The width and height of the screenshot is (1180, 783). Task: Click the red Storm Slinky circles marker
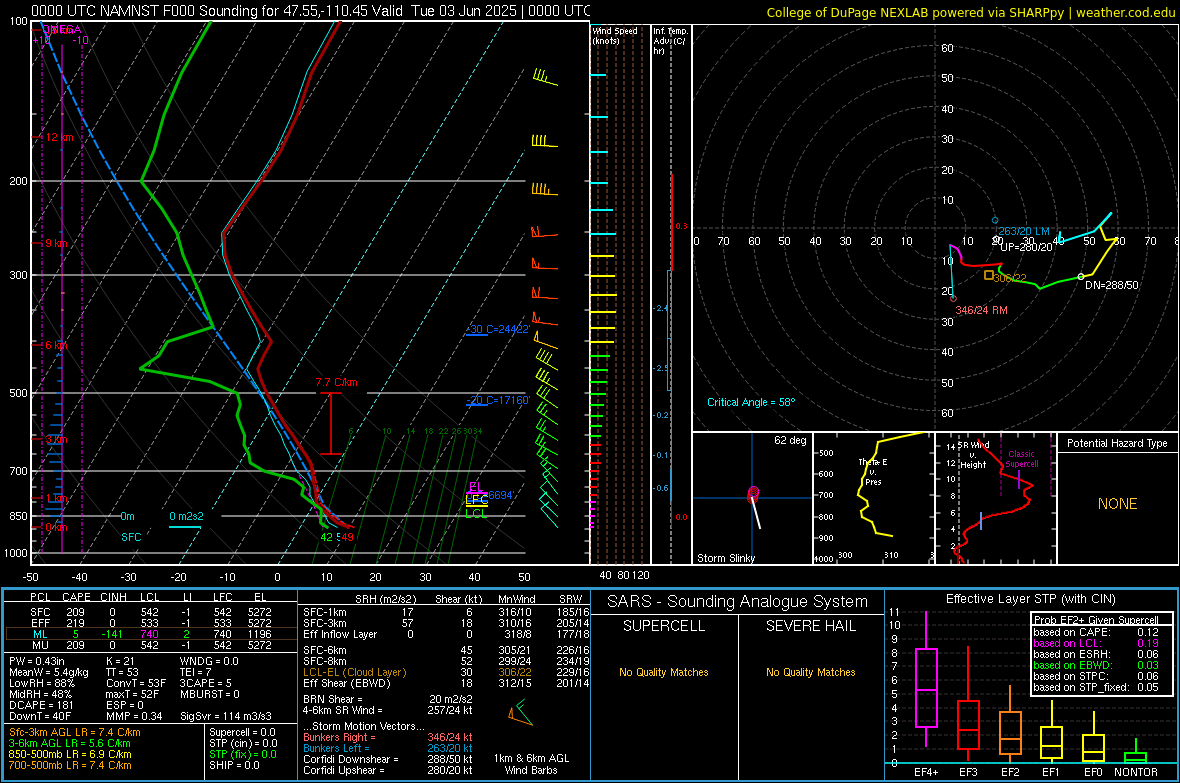click(x=753, y=494)
